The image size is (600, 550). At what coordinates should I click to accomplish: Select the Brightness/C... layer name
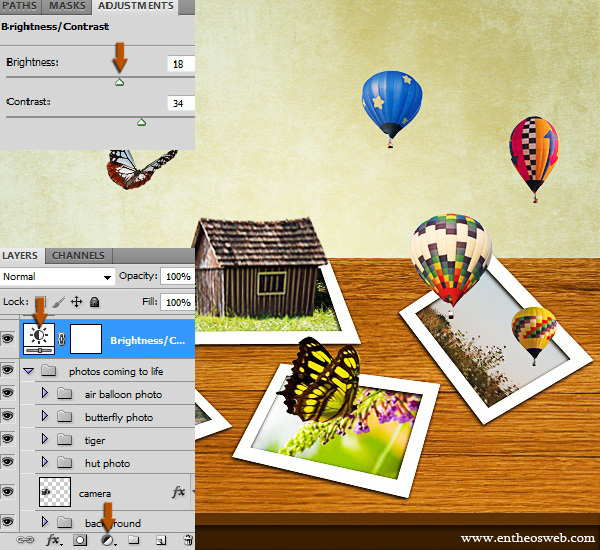point(148,340)
